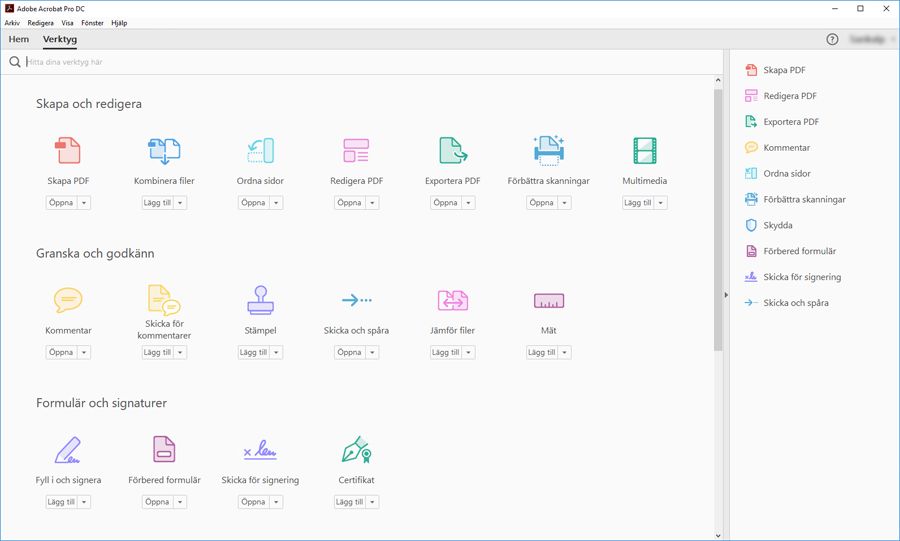This screenshot has width=900, height=541.
Task: Open the Arkiv menu
Action: (12, 23)
